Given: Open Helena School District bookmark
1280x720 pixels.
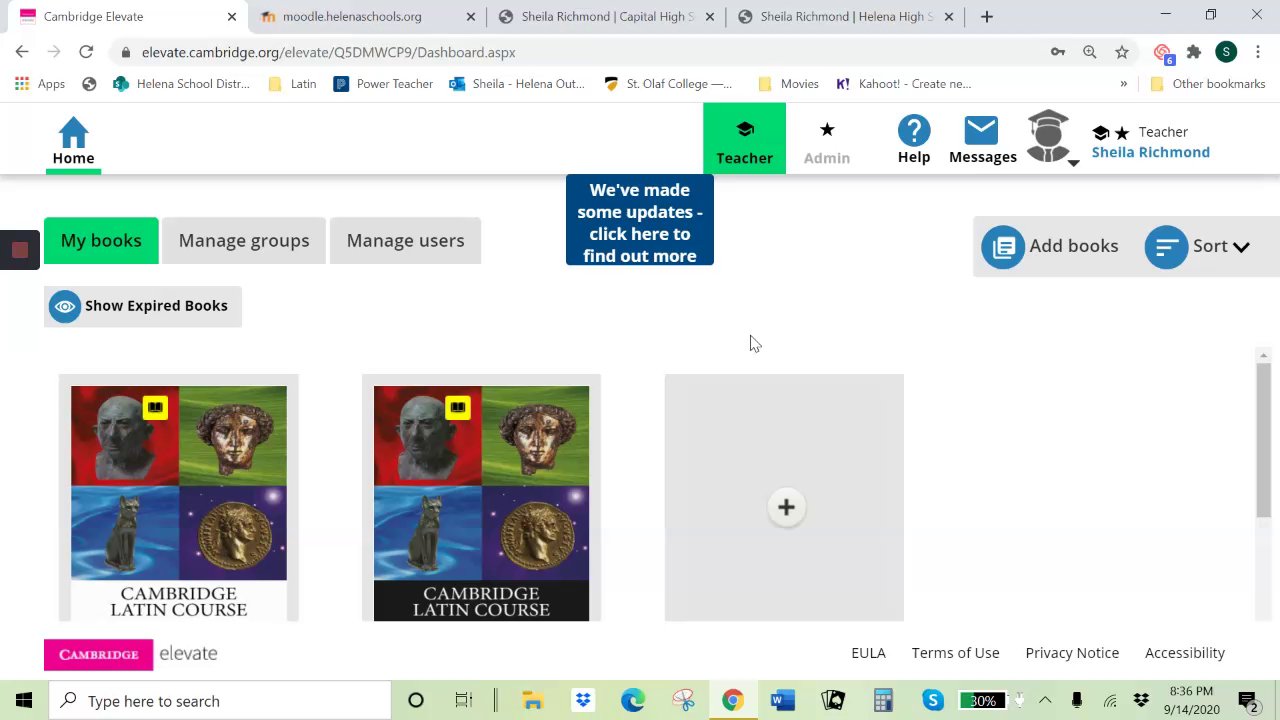Looking at the screenshot, I should click(181, 84).
